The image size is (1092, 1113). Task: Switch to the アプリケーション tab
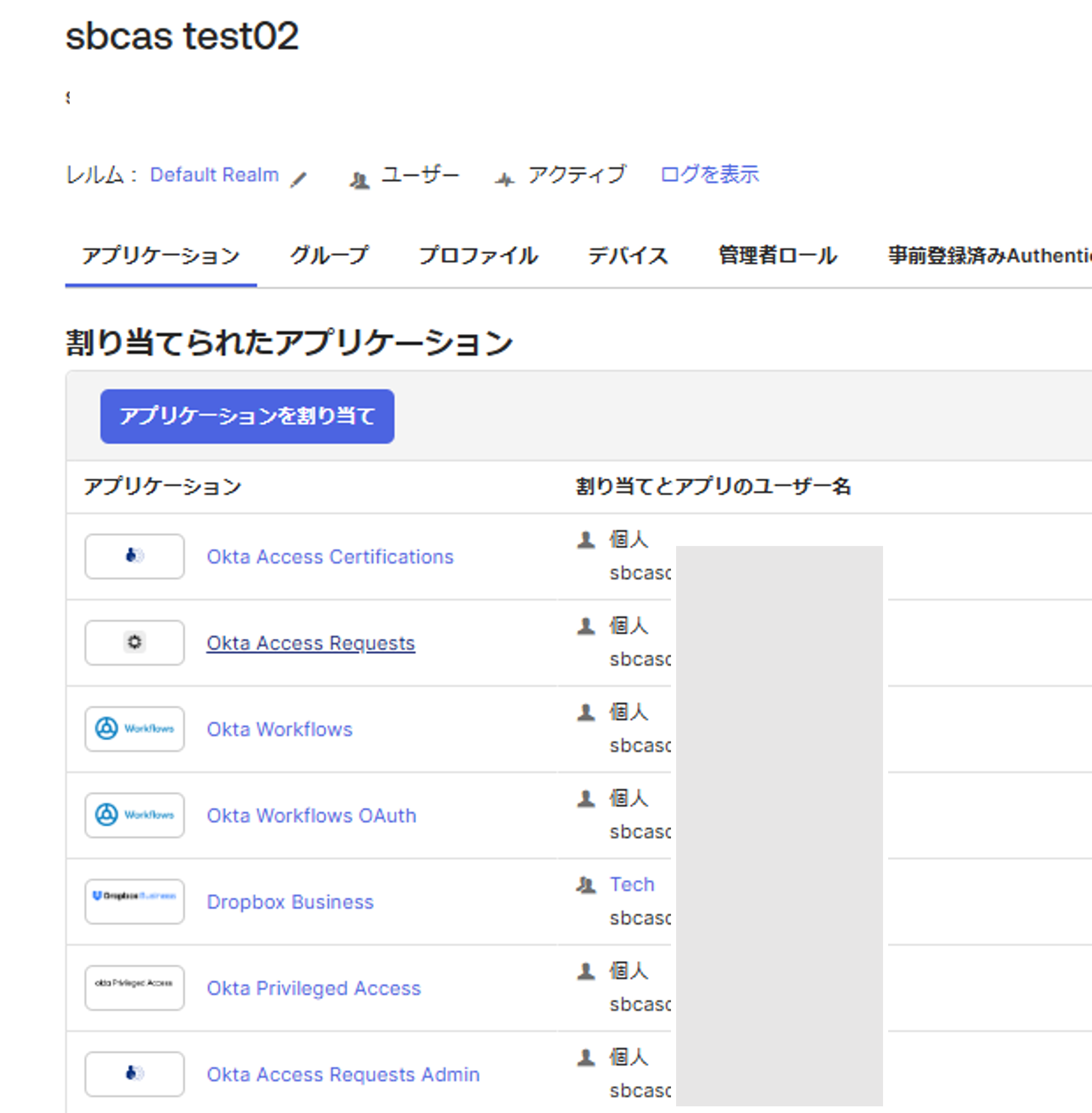(x=161, y=256)
